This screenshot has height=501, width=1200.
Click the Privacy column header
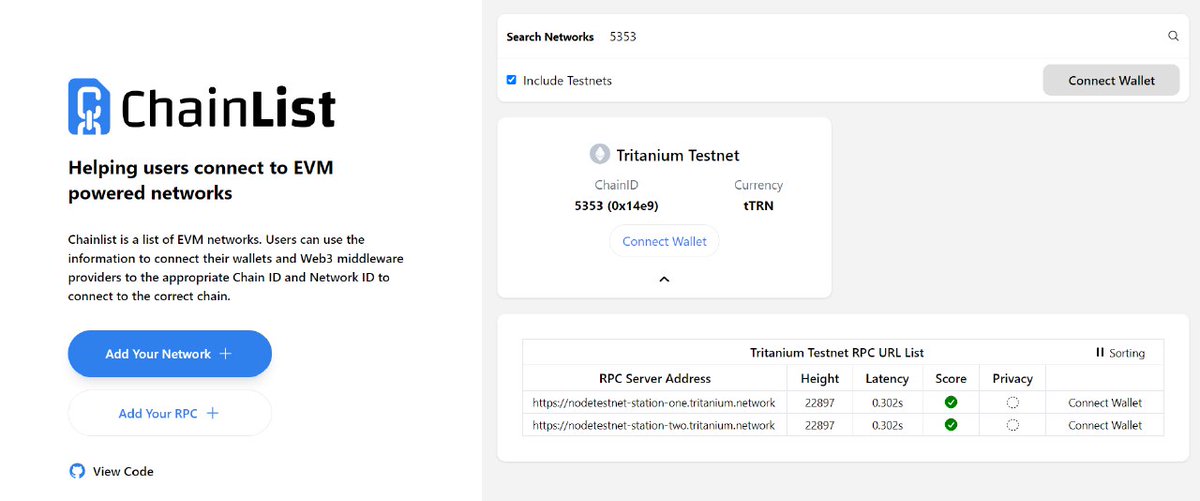pos(1013,378)
